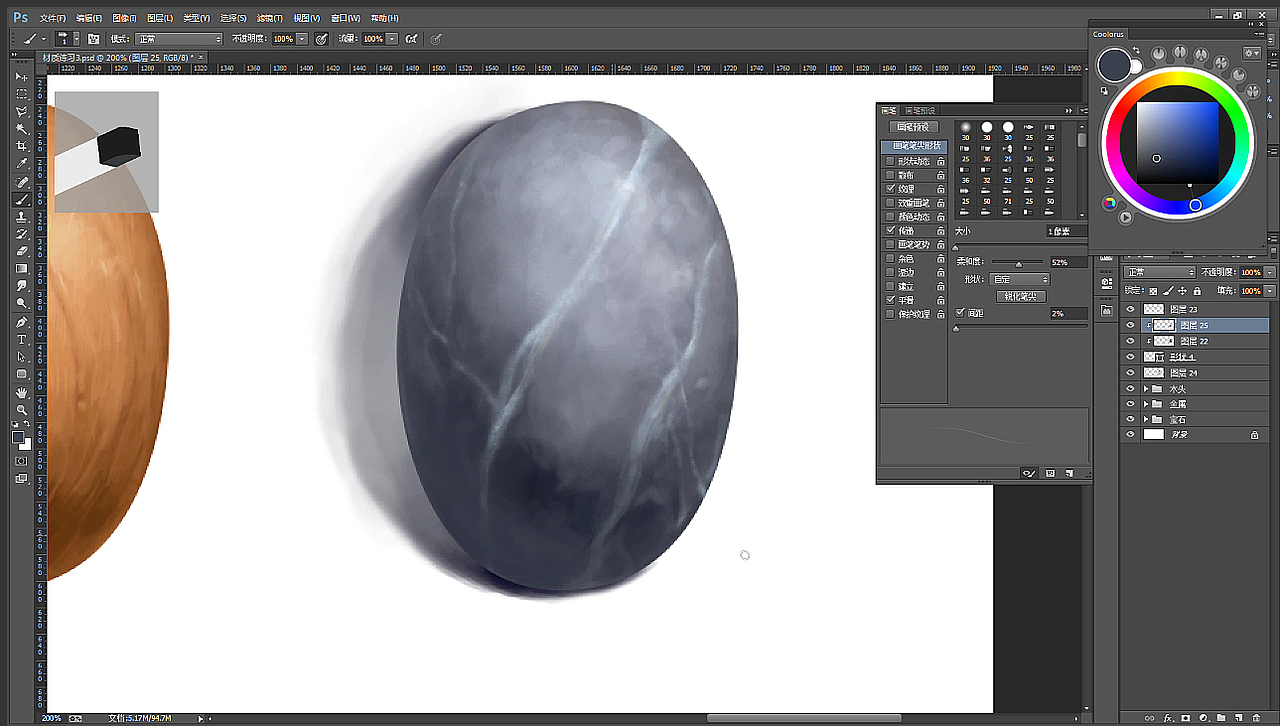Click the Add layer style fx icon

point(1167,718)
